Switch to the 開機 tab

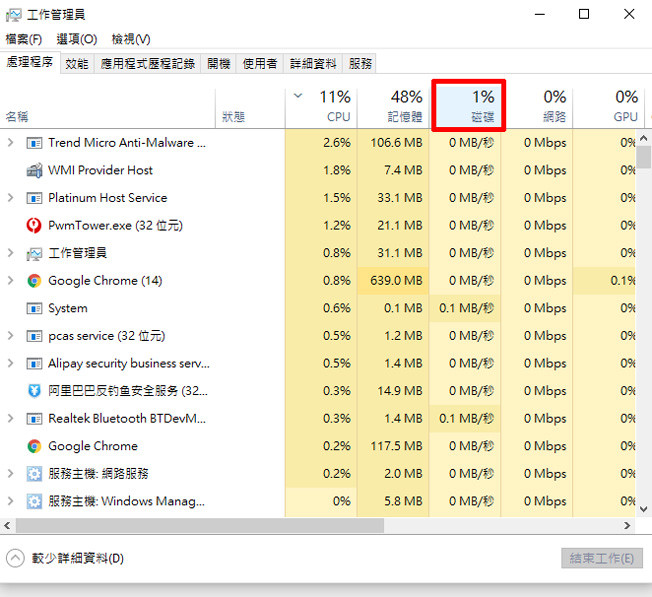point(219,64)
